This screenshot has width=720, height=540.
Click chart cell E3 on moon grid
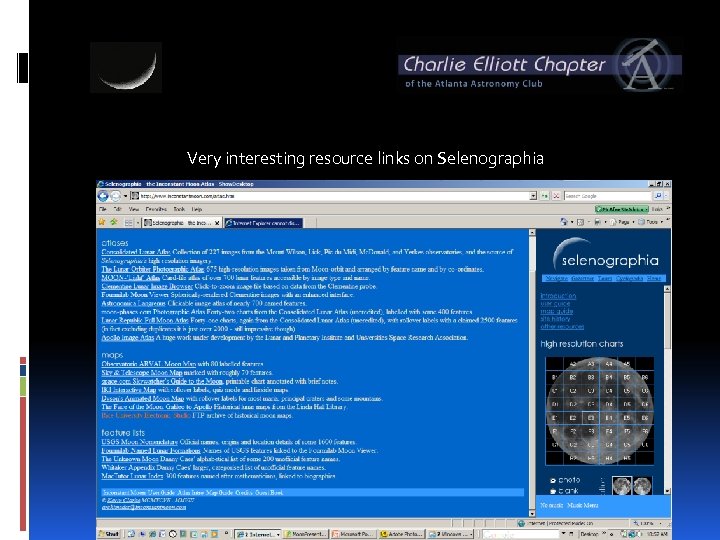(x=591, y=418)
